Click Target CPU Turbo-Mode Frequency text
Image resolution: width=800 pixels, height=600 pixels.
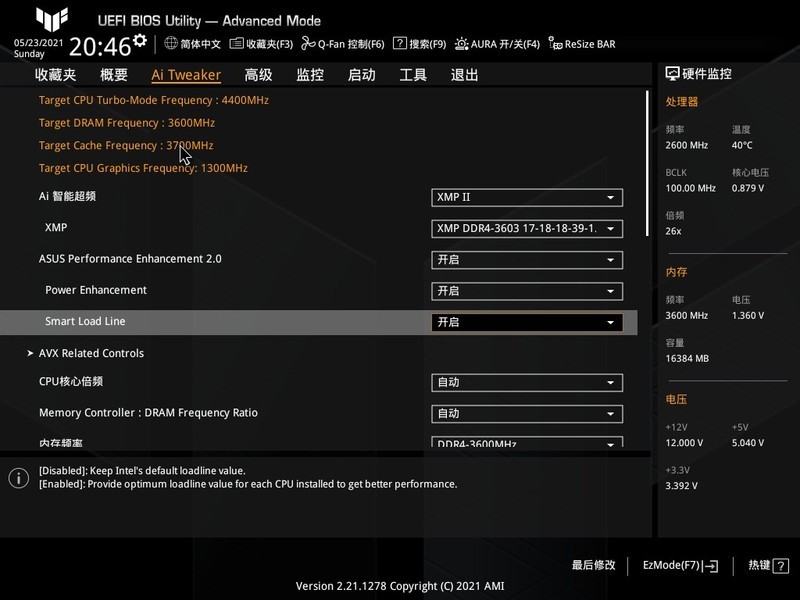point(154,101)
